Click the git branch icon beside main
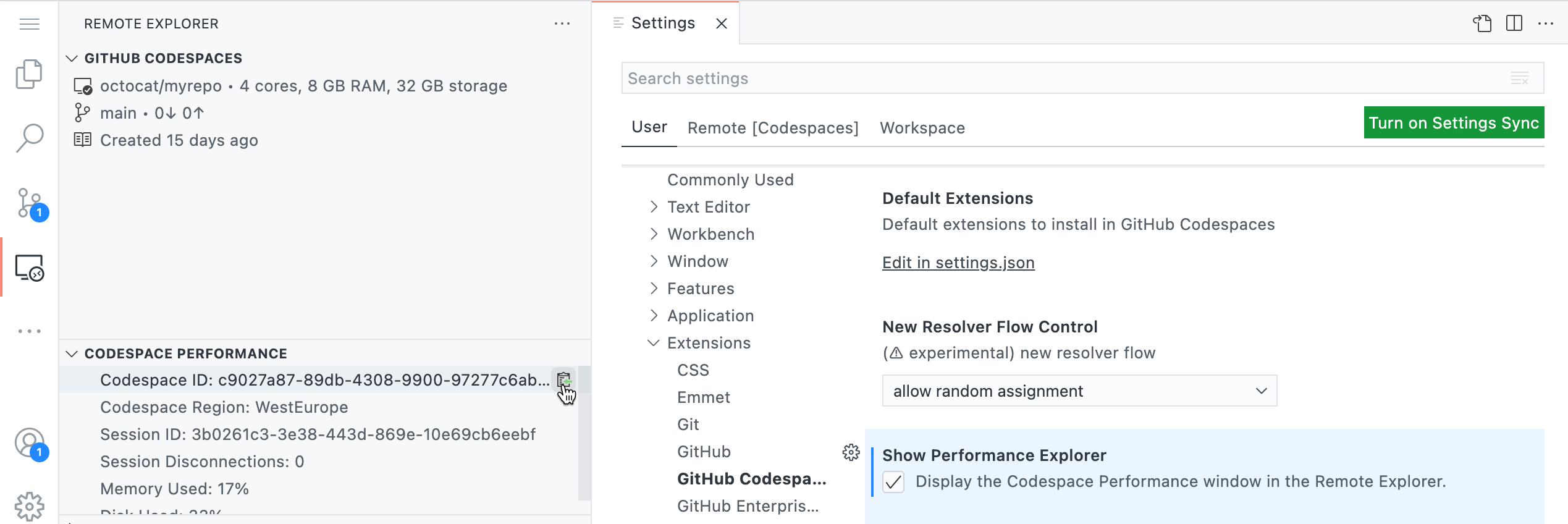This screenshot has width=1568, height=524. click(x=82, y=112)
